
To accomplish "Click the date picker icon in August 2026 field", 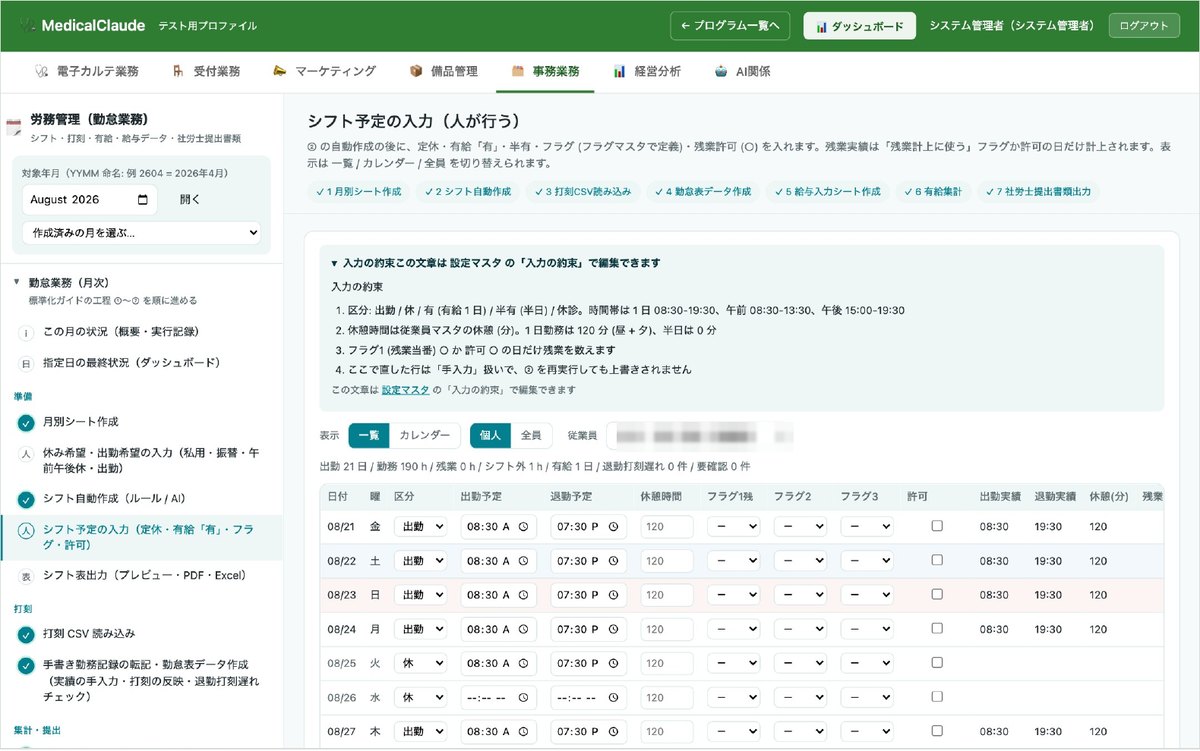I will coord(143,199).
